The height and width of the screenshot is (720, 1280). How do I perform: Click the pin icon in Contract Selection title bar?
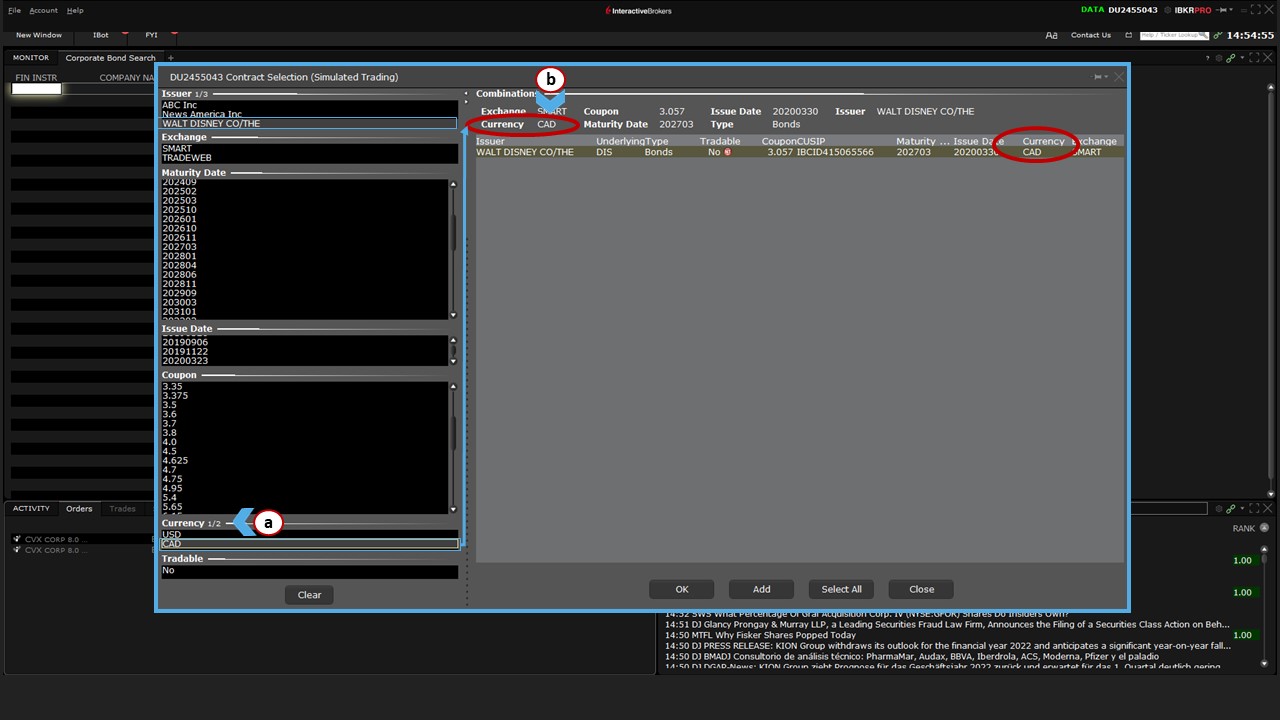[1097, 77]
